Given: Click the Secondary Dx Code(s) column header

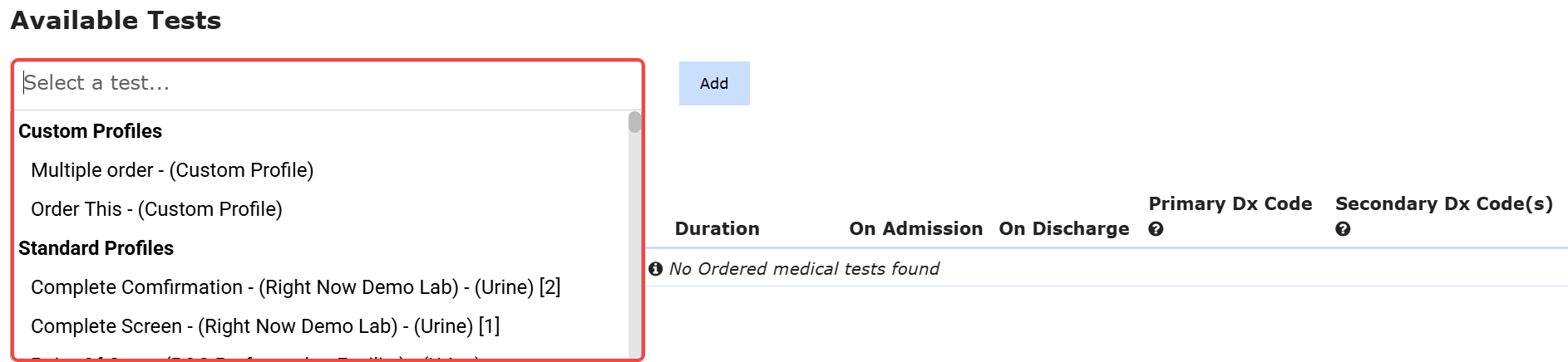Looking at the screenshot, I should 1443,204.
